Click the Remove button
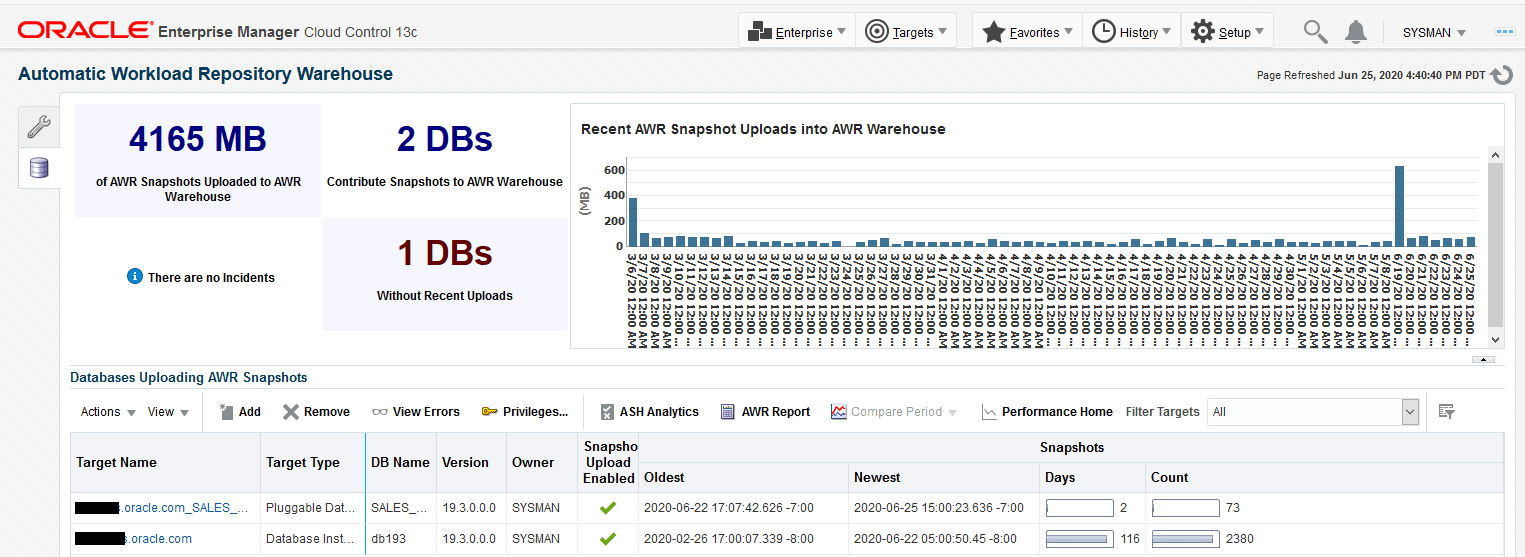This screenshot has width=1525, height=557. click(x=316, y=412)
